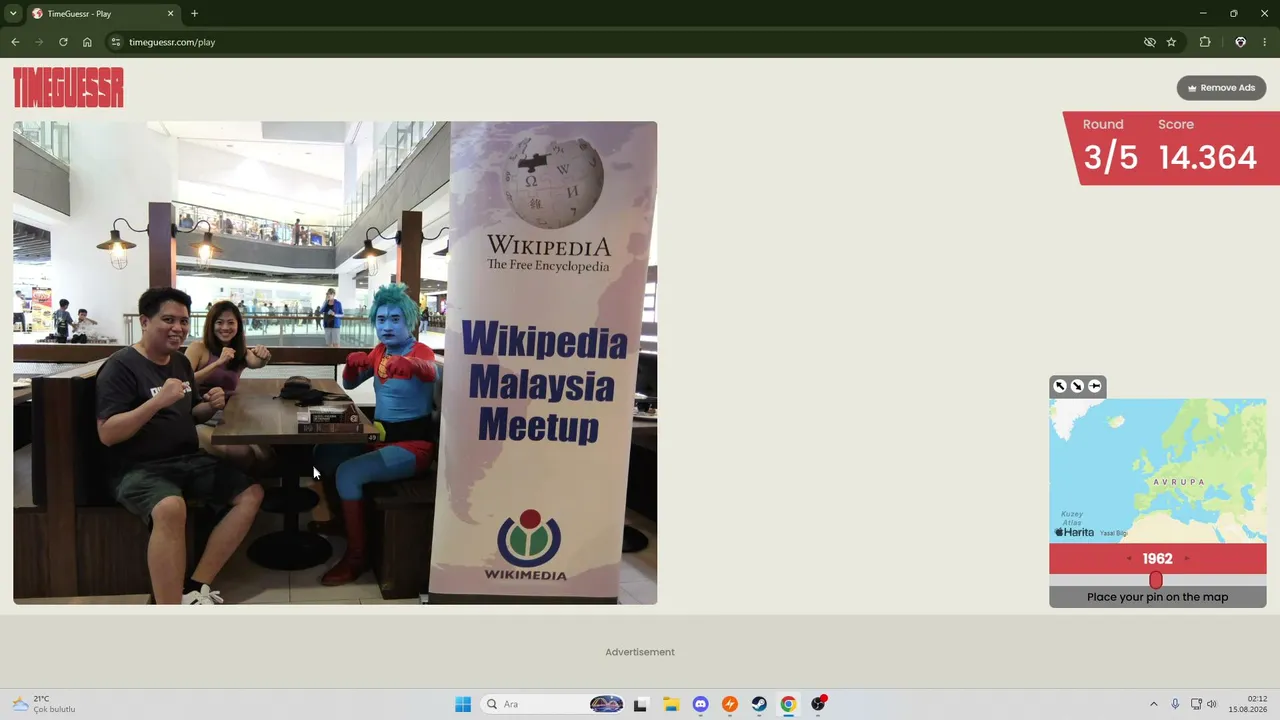Image resolution: width=1280 pixels, height=720 pixels.
Task: Open File Explorer from the taskbar
Action: tap(671, 704)
